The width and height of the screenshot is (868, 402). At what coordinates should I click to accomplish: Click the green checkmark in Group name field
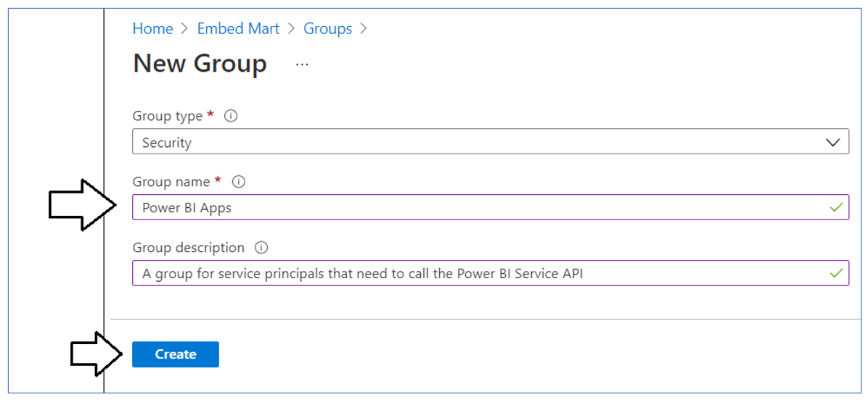[x=836, y=208]
